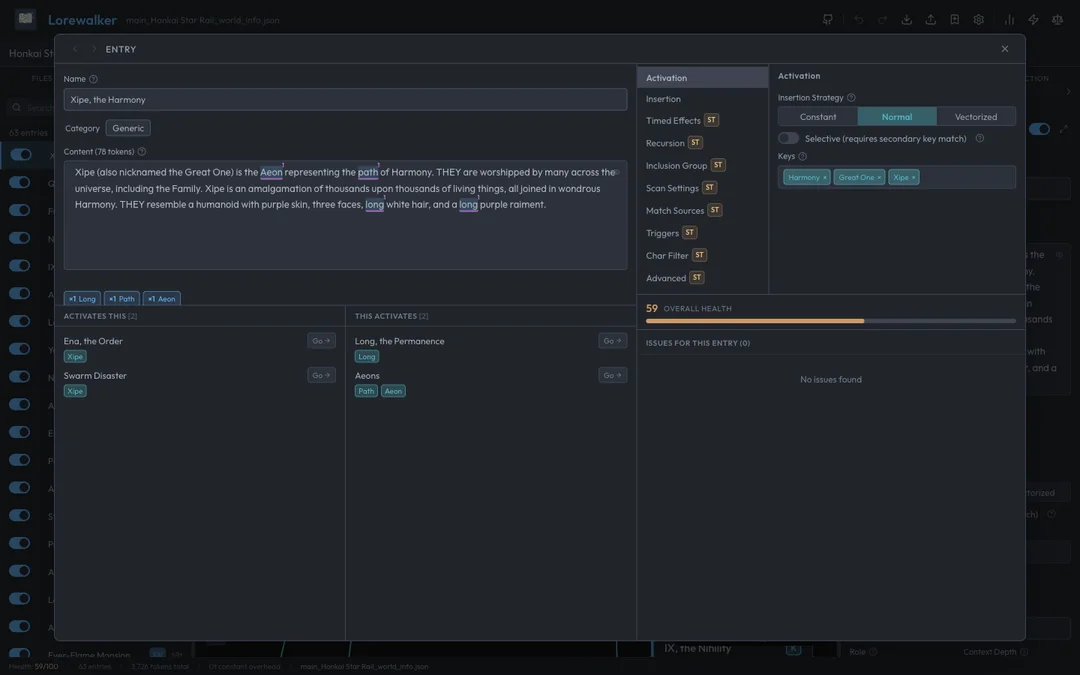Click the help icon beside Keys label

(802, 156)
